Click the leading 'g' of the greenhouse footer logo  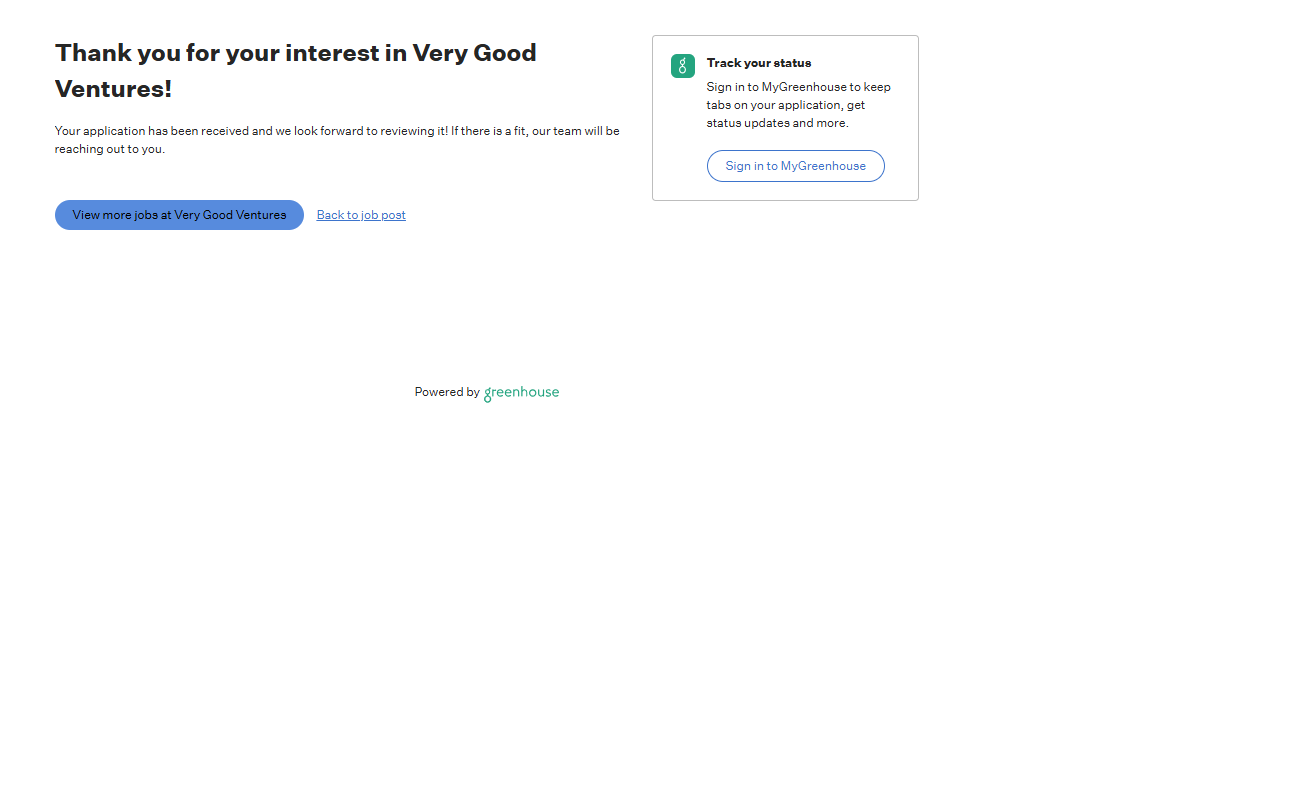click(x=489, y=394)
